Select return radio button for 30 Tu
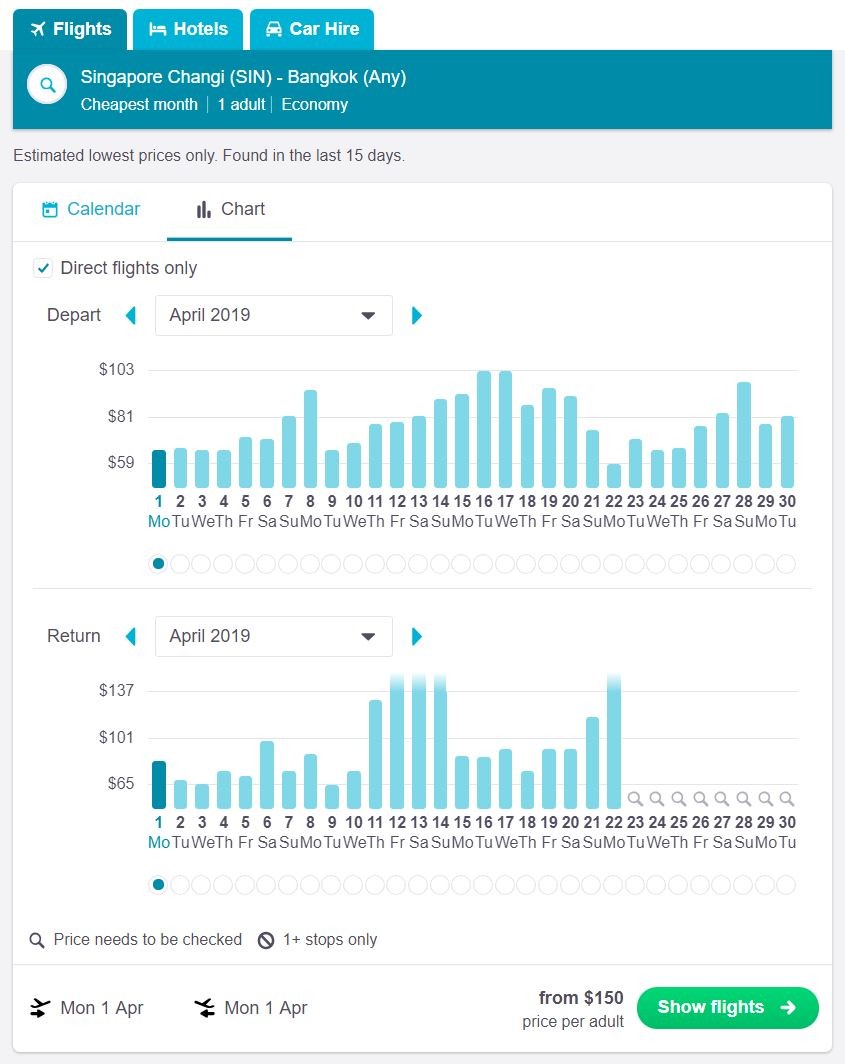The height and width of the screenshot is (1064, 845). coord(786,885)
